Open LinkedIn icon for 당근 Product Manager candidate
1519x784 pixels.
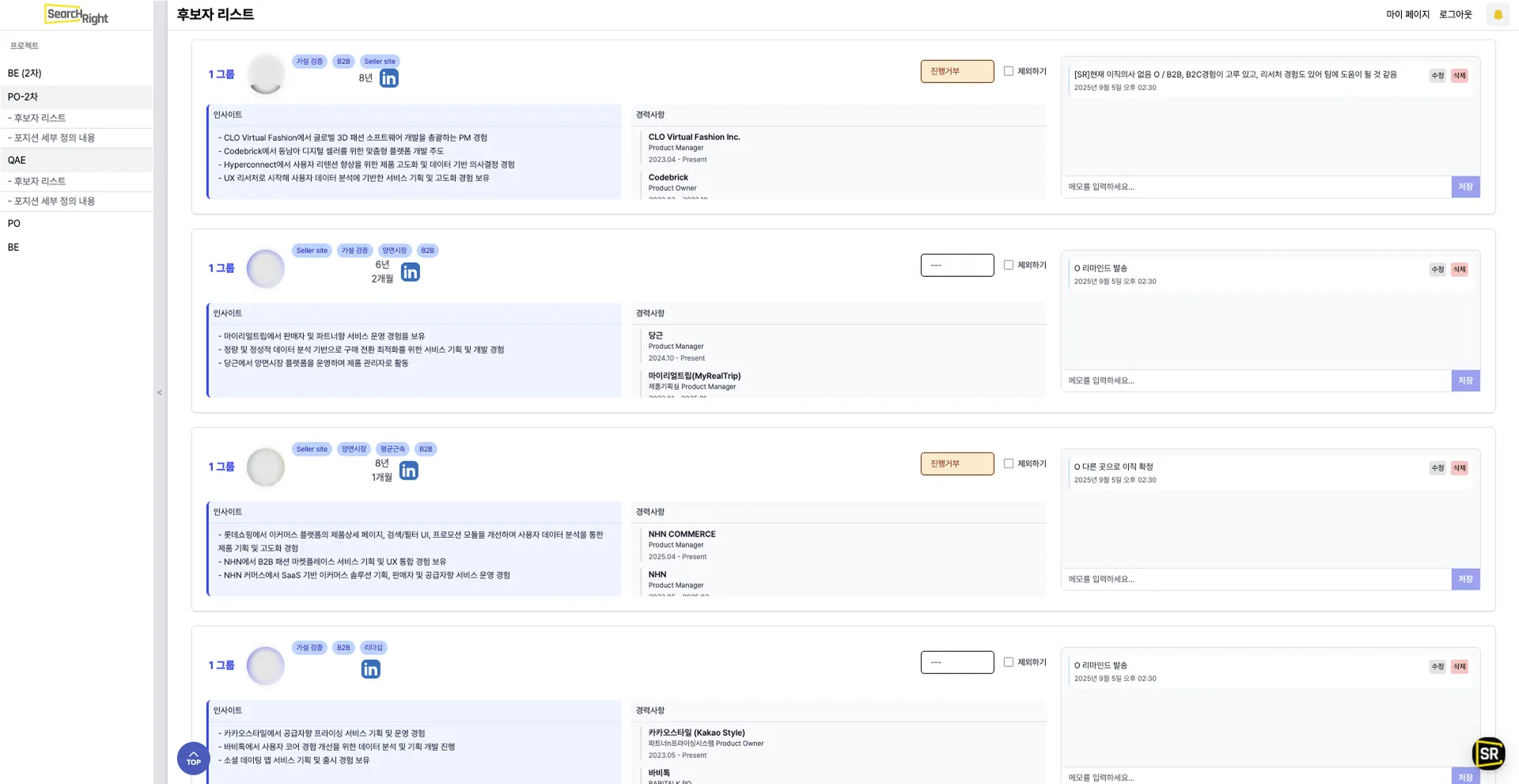[410, 272]
